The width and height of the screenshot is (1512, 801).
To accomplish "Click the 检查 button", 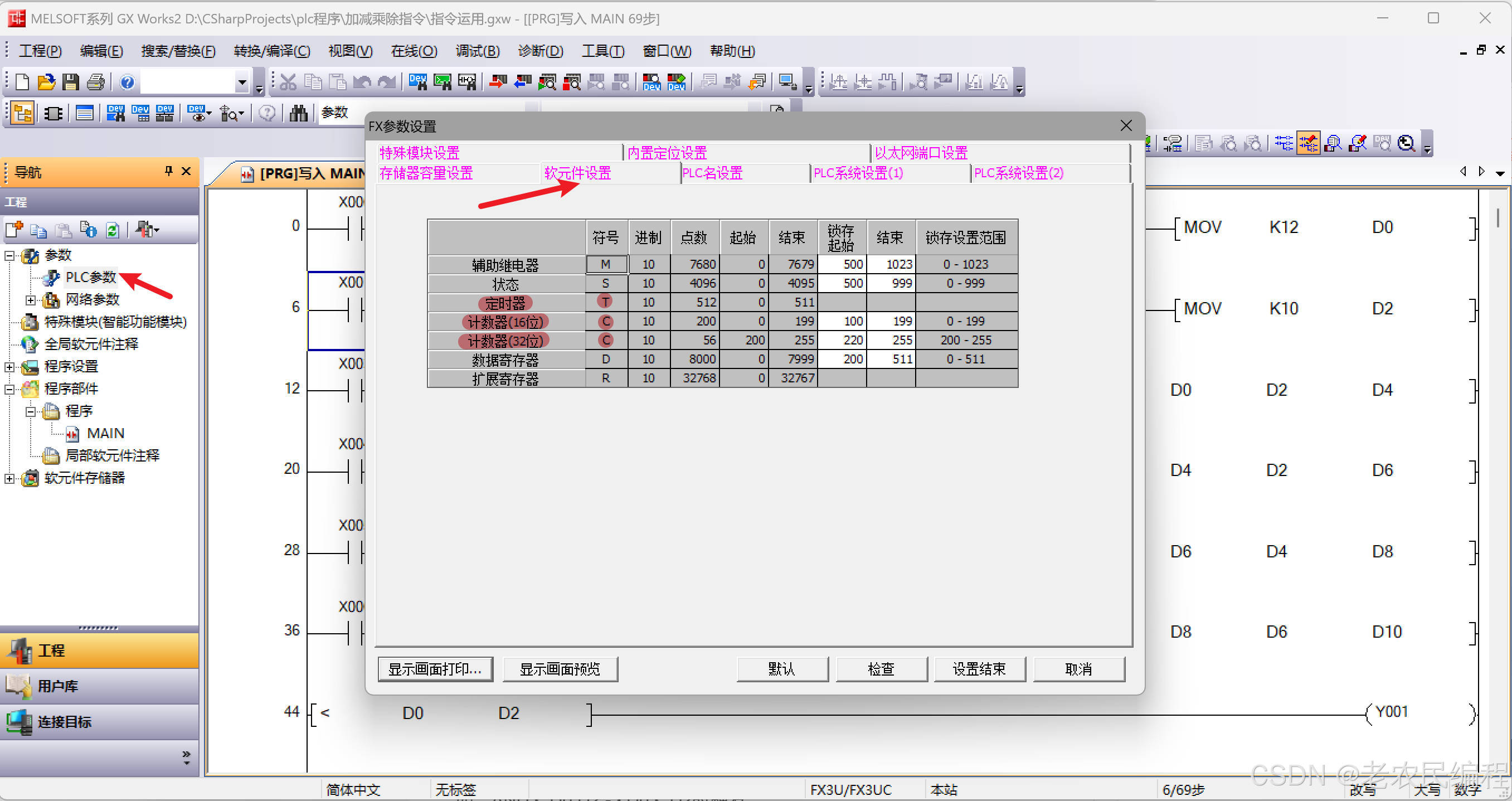I will pos(881,669).
